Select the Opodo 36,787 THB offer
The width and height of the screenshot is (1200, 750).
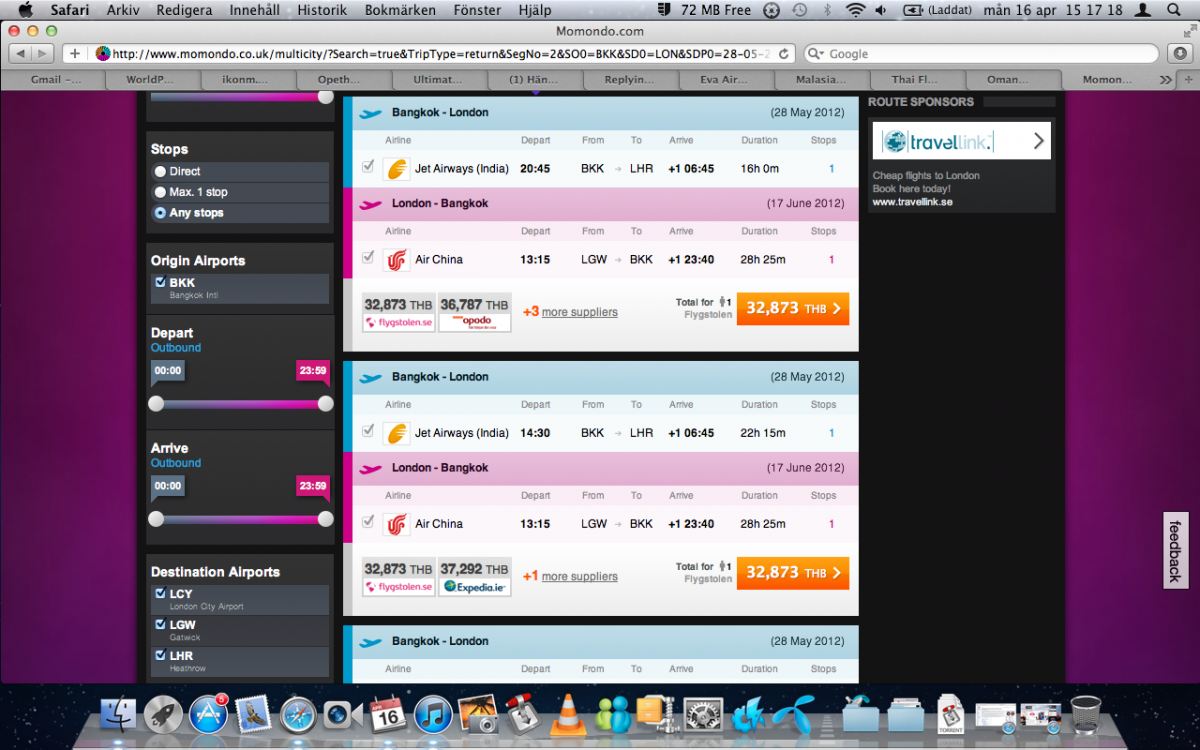pos(475,313)
